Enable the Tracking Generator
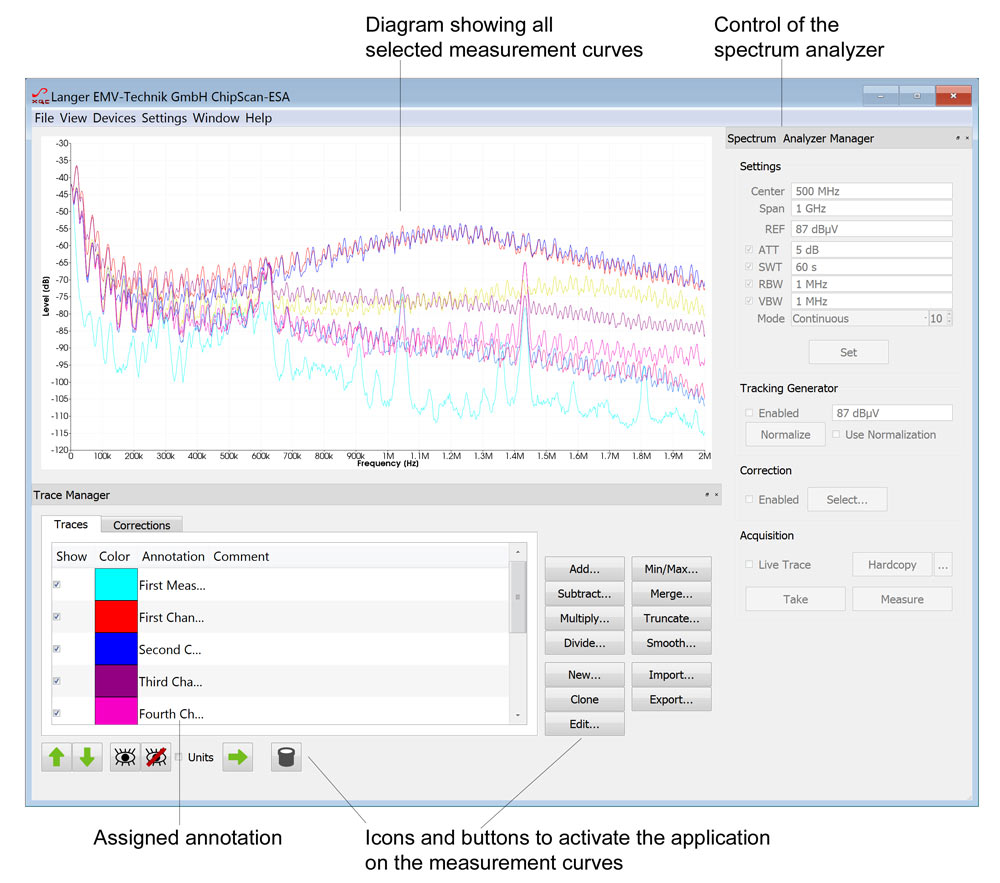 click(x=748, y=412)
